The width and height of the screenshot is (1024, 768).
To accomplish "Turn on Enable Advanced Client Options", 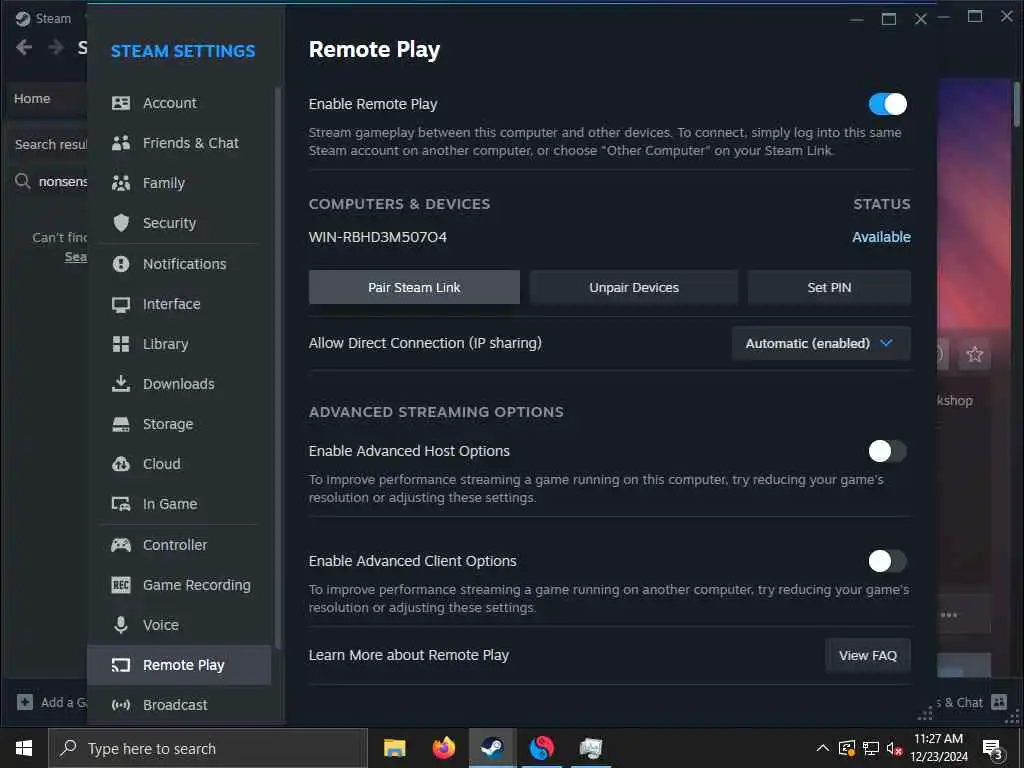I will point(888,561).
